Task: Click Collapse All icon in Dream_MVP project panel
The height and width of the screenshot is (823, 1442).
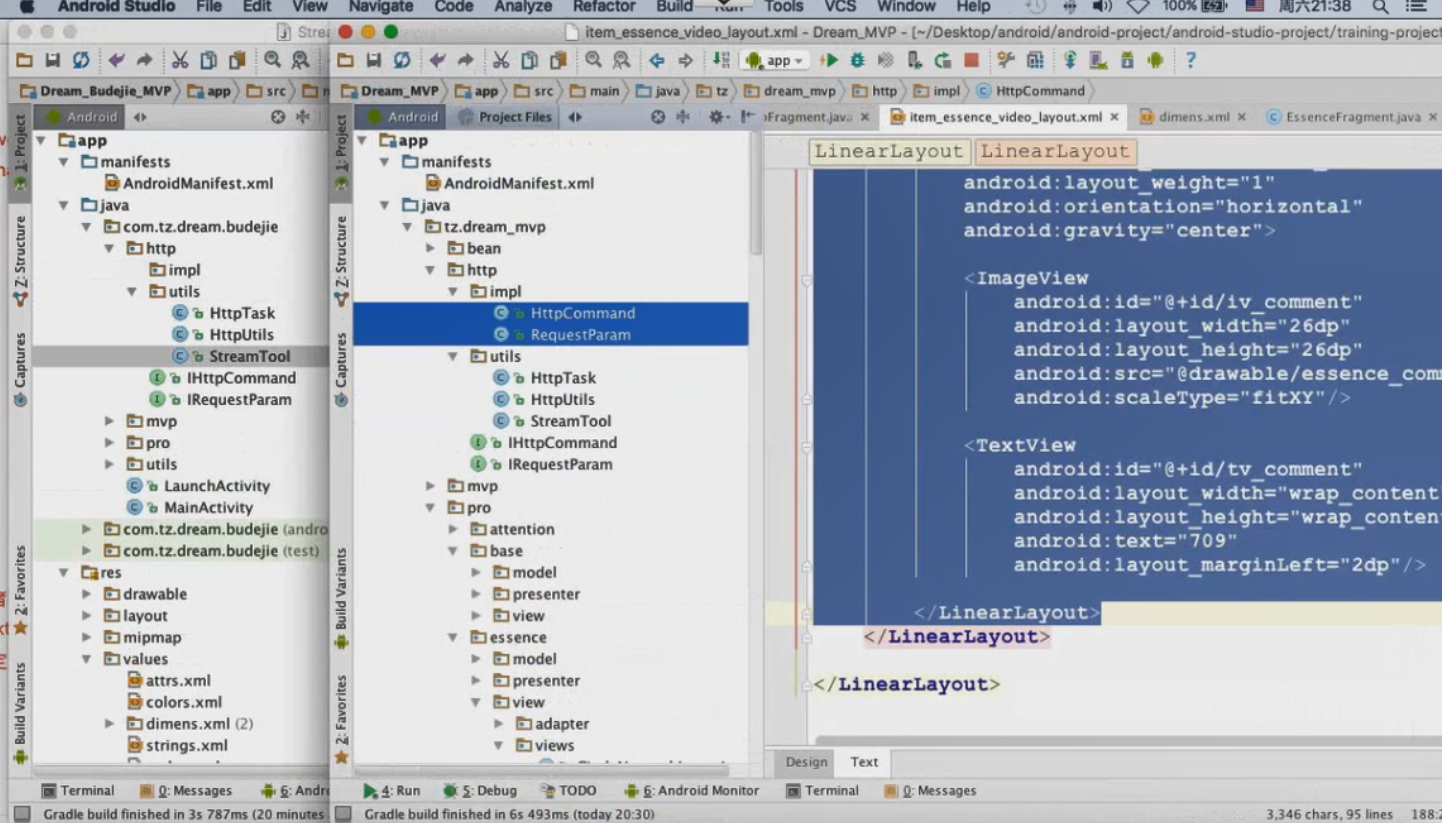Action: [683, 117]
